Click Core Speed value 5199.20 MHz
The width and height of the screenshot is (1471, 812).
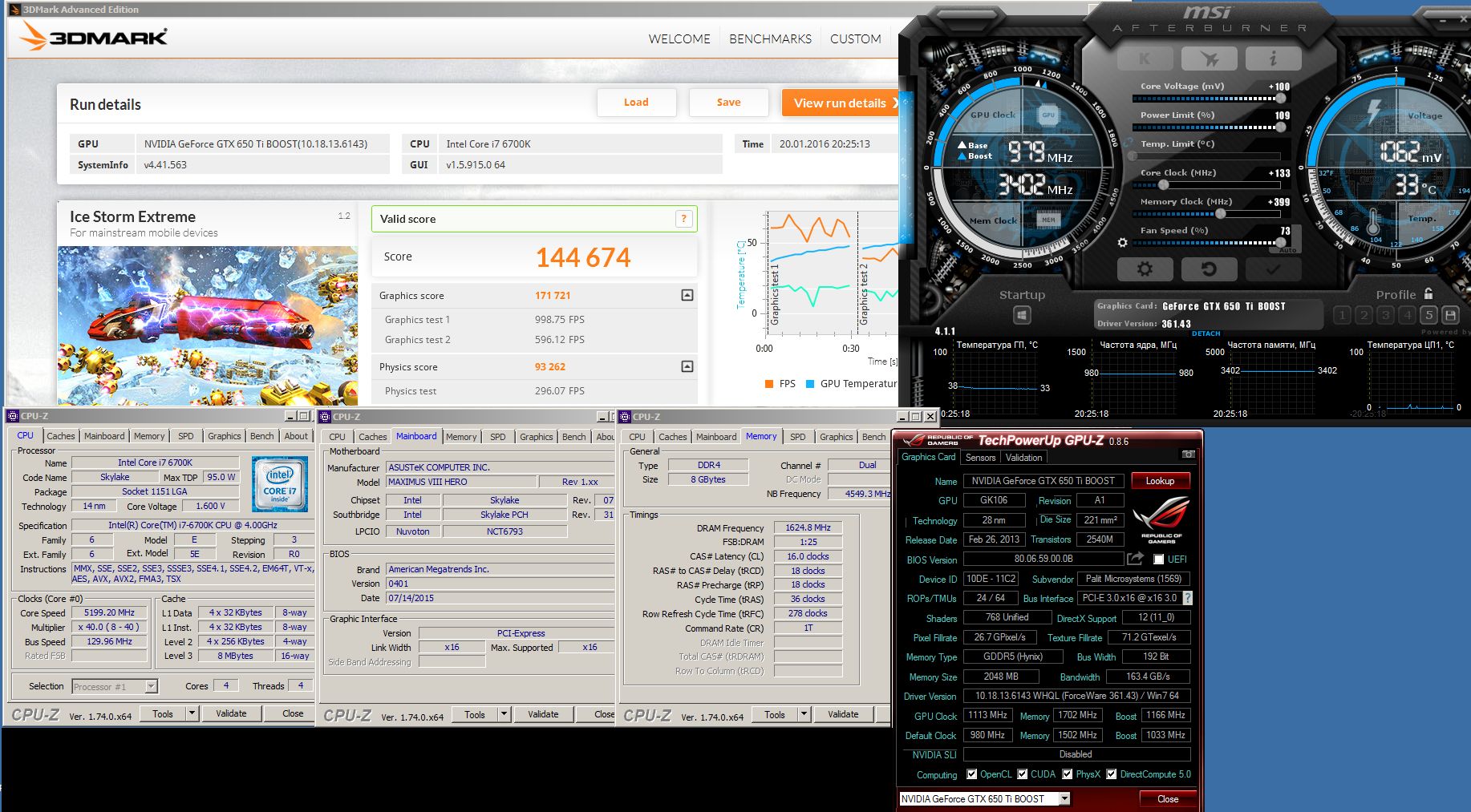pyautogui.click(x=109, y=612)
